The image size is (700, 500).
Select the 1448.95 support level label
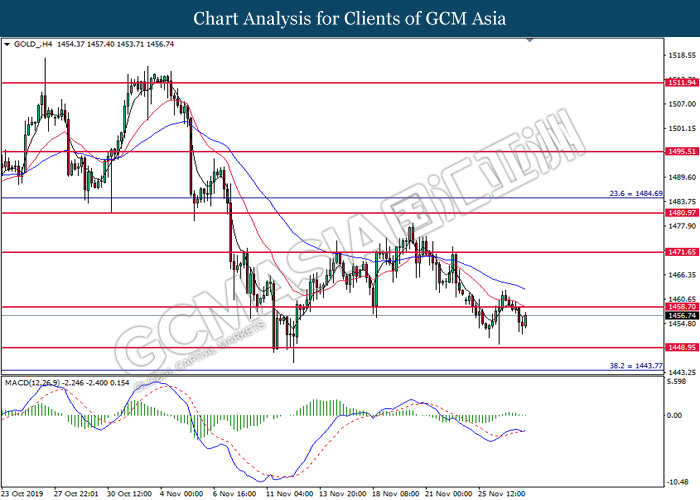pyautogui.click(x=681, y=347)
